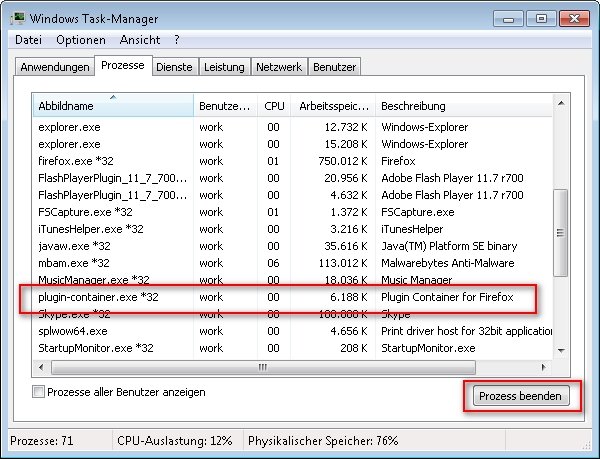600x459 pixels.
Task: Select the plugin-container.exe *32 process
Action: [293, 297]
